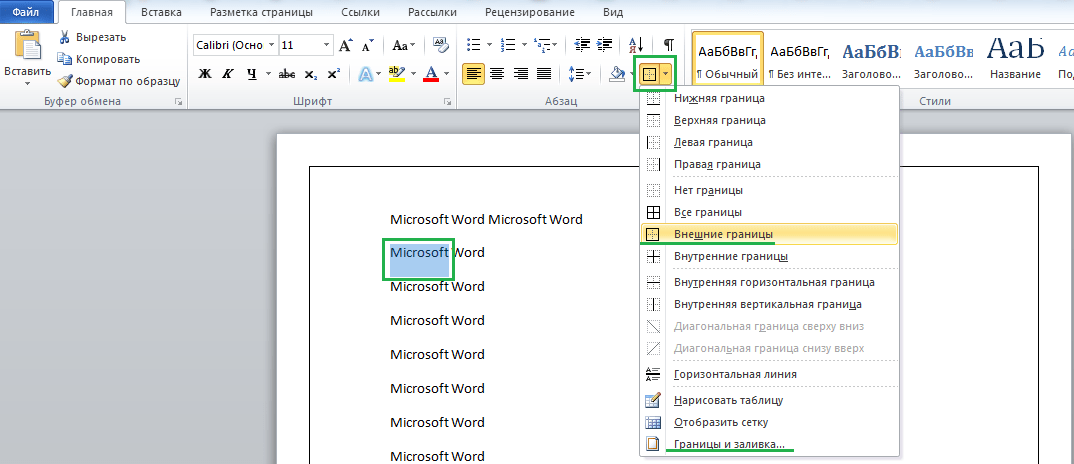Choose Нижняя граница from borders menu
Viewport: 1074px width, 464px height.
(x=769, y=98)
